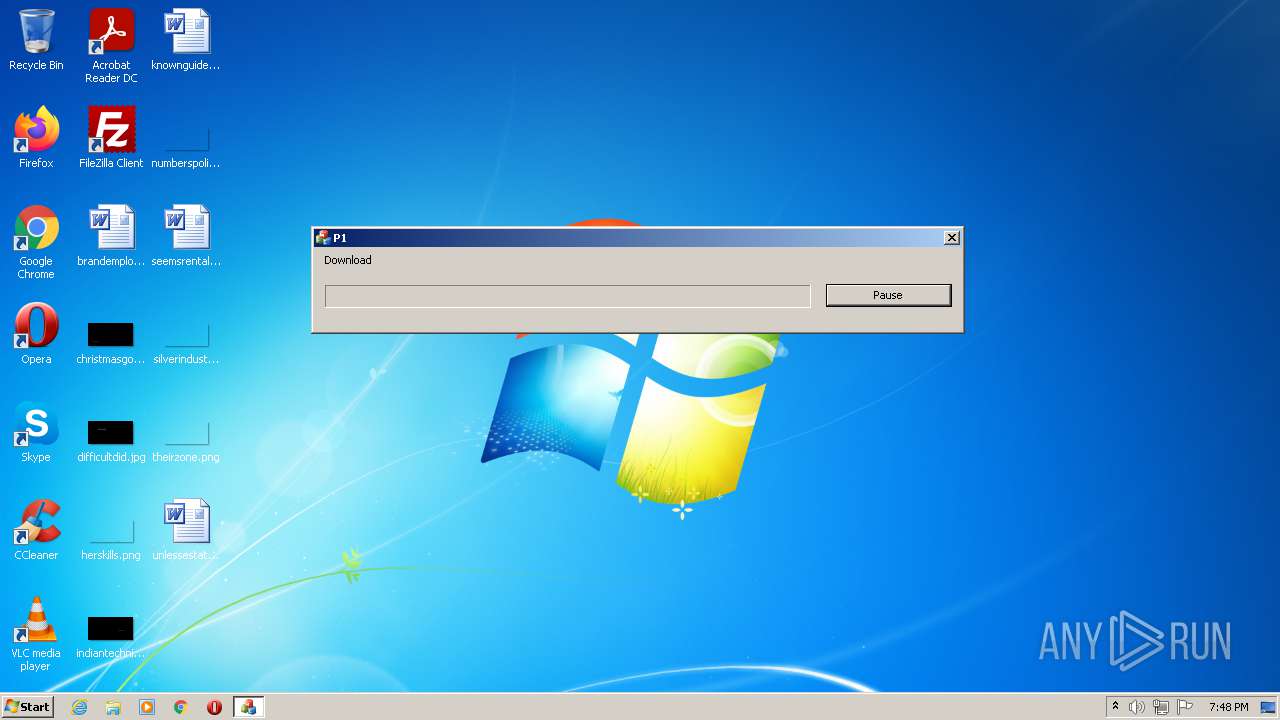The width and height of the screenshot is (1280, 720).
Task: Click the volume speaker tray icon
Action: pos(1137,707)
